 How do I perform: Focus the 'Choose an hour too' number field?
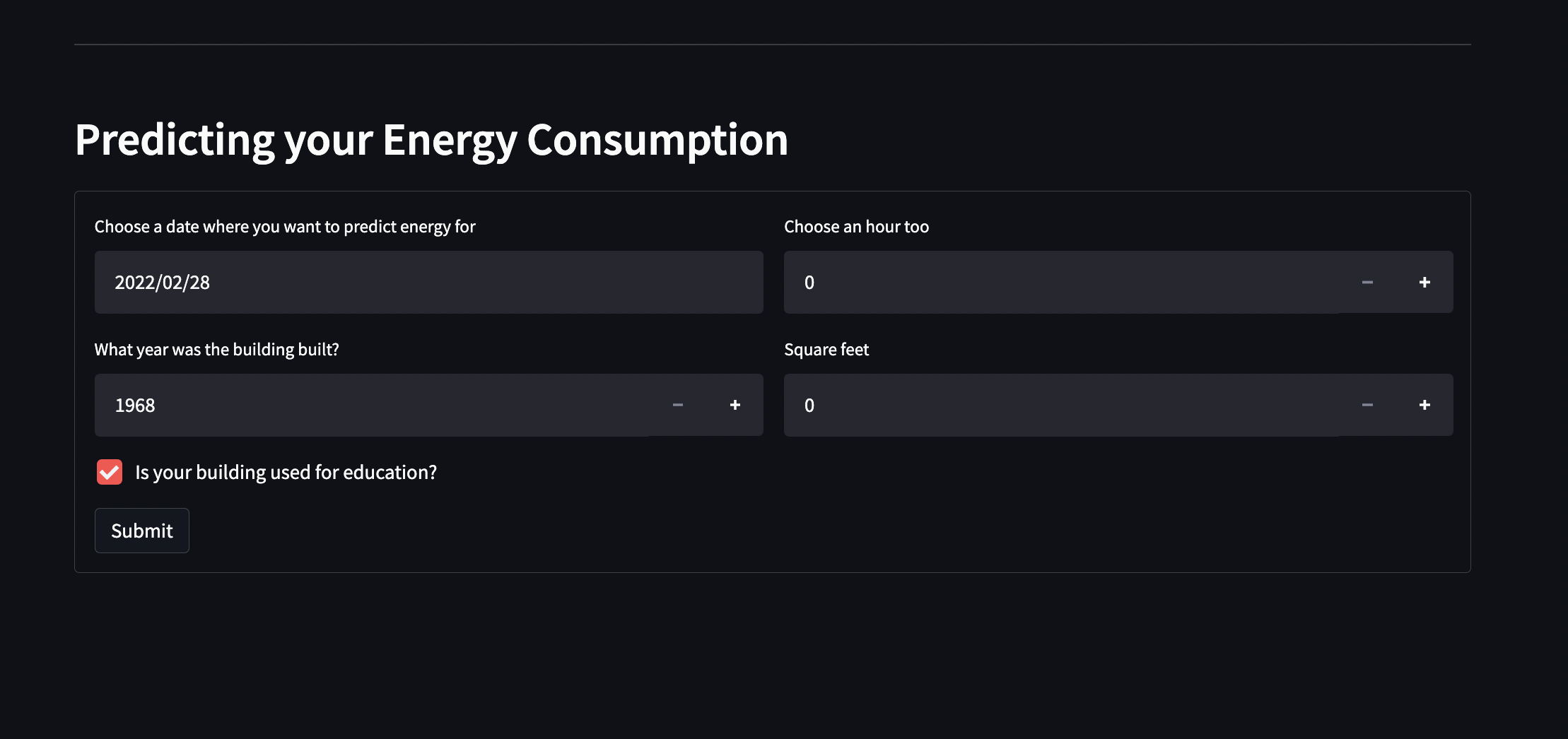tap(1061, 282)
